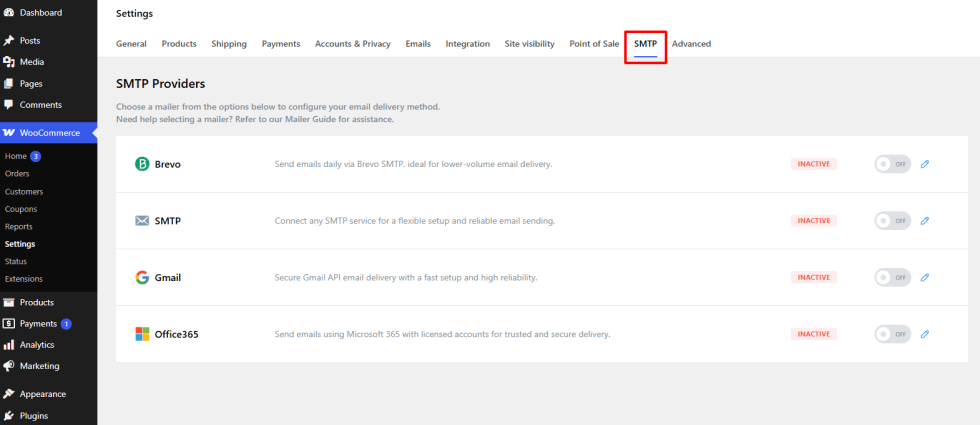
Task: Open the Analytics sidebar menu
Action: [38, 345]
